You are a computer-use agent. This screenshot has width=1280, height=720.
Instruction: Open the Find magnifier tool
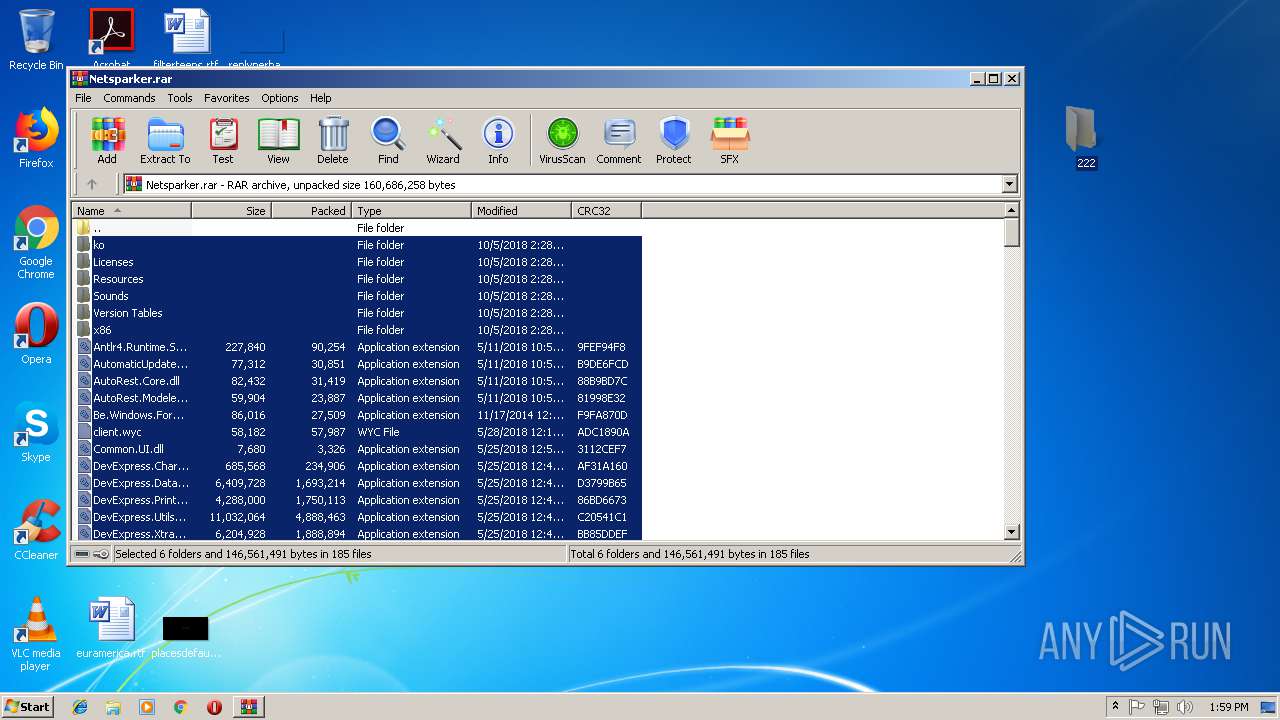pos(388,141)
